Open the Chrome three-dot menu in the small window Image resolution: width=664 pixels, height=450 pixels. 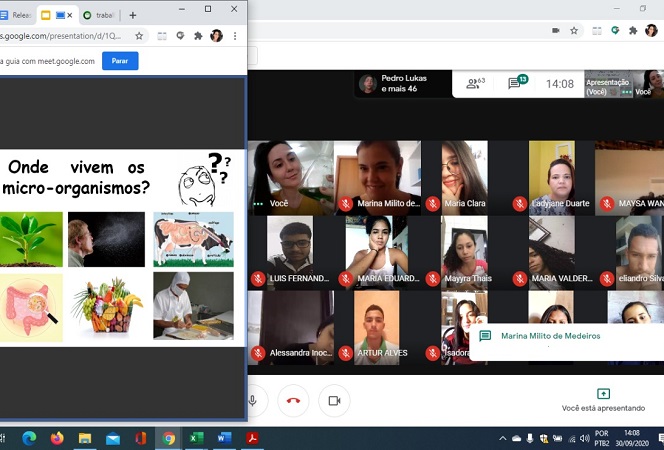point(235,36)
